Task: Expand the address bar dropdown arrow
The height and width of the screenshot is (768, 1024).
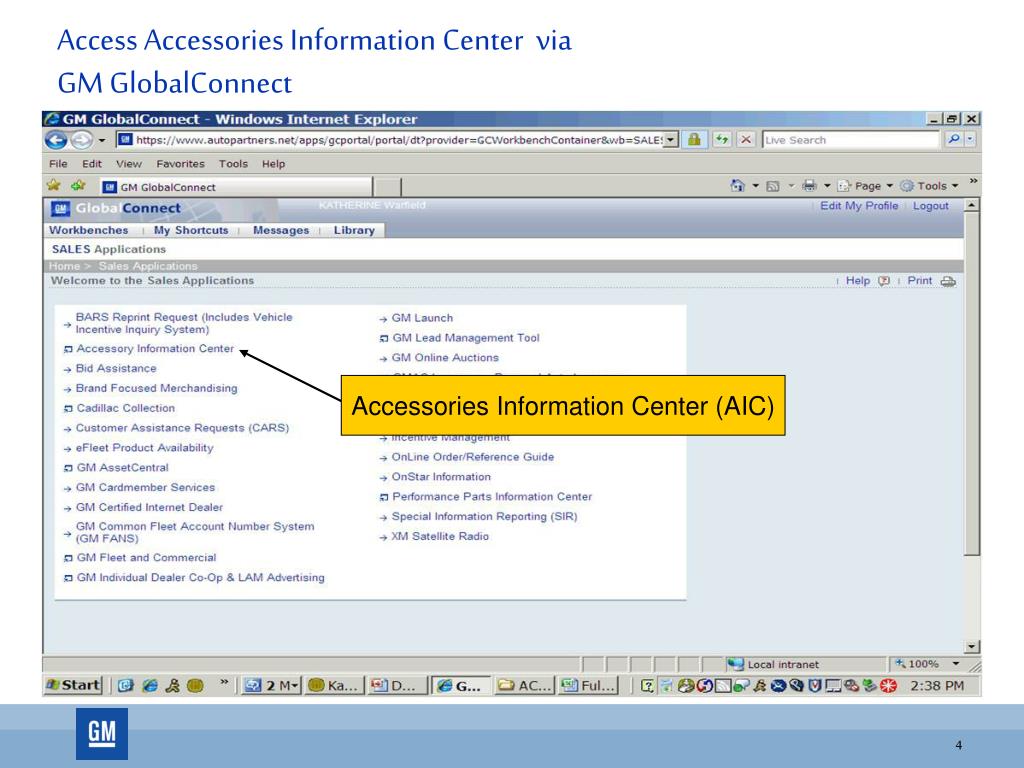Action: (x=671, y=140)
